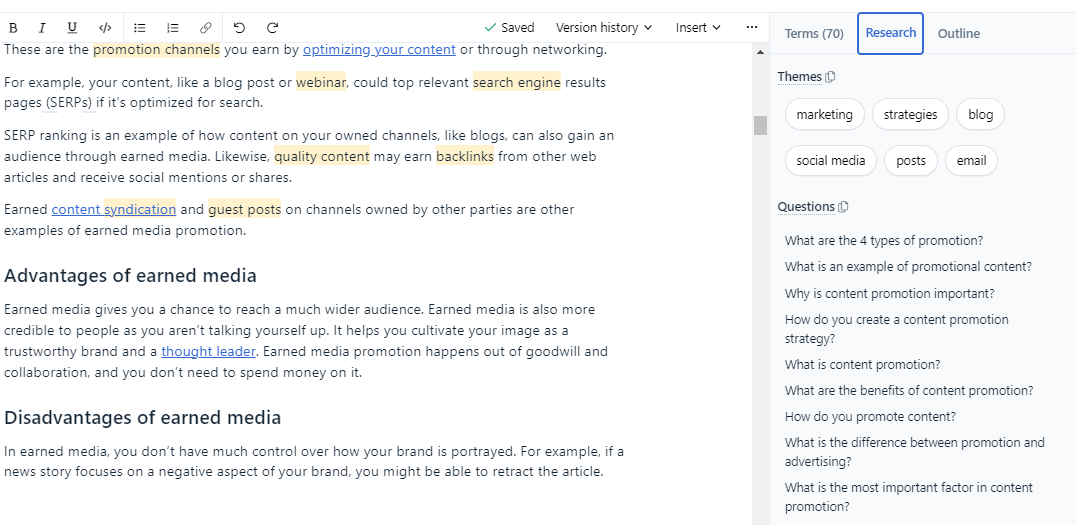The image size is (1076, 525).
Task: Select the email theme chip
Action: tap(971, 161)
